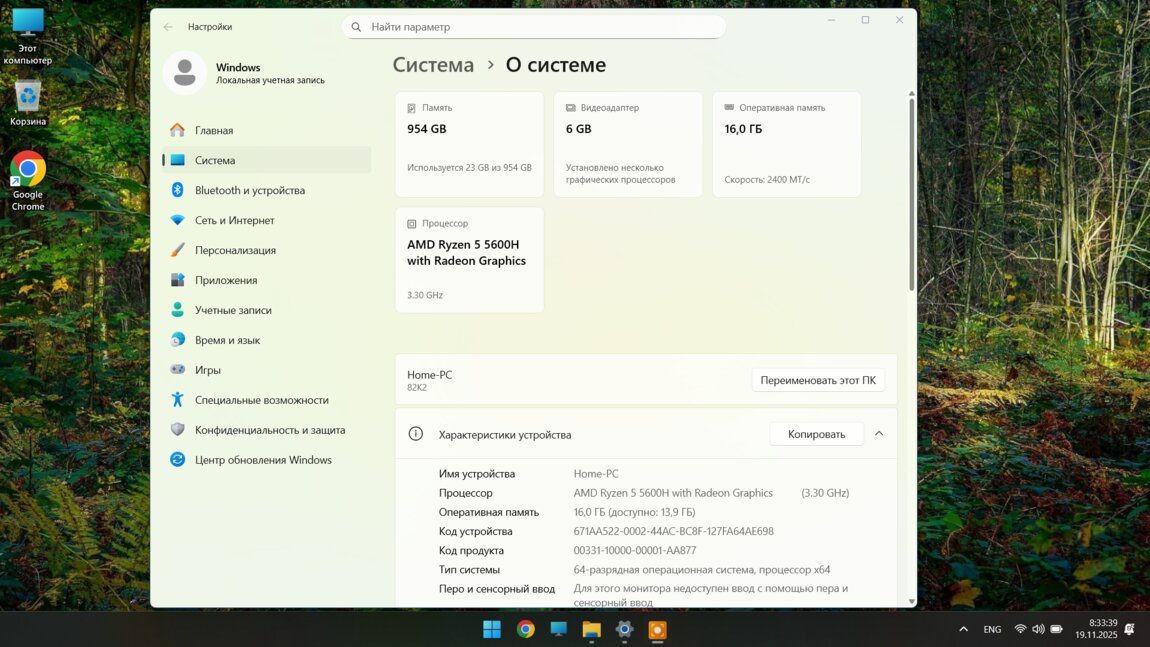The height and width of the screenshot is (647, 1150).
Task: Click the Bluetooth and devices sidebar icon
Action: tap(177, 190)
